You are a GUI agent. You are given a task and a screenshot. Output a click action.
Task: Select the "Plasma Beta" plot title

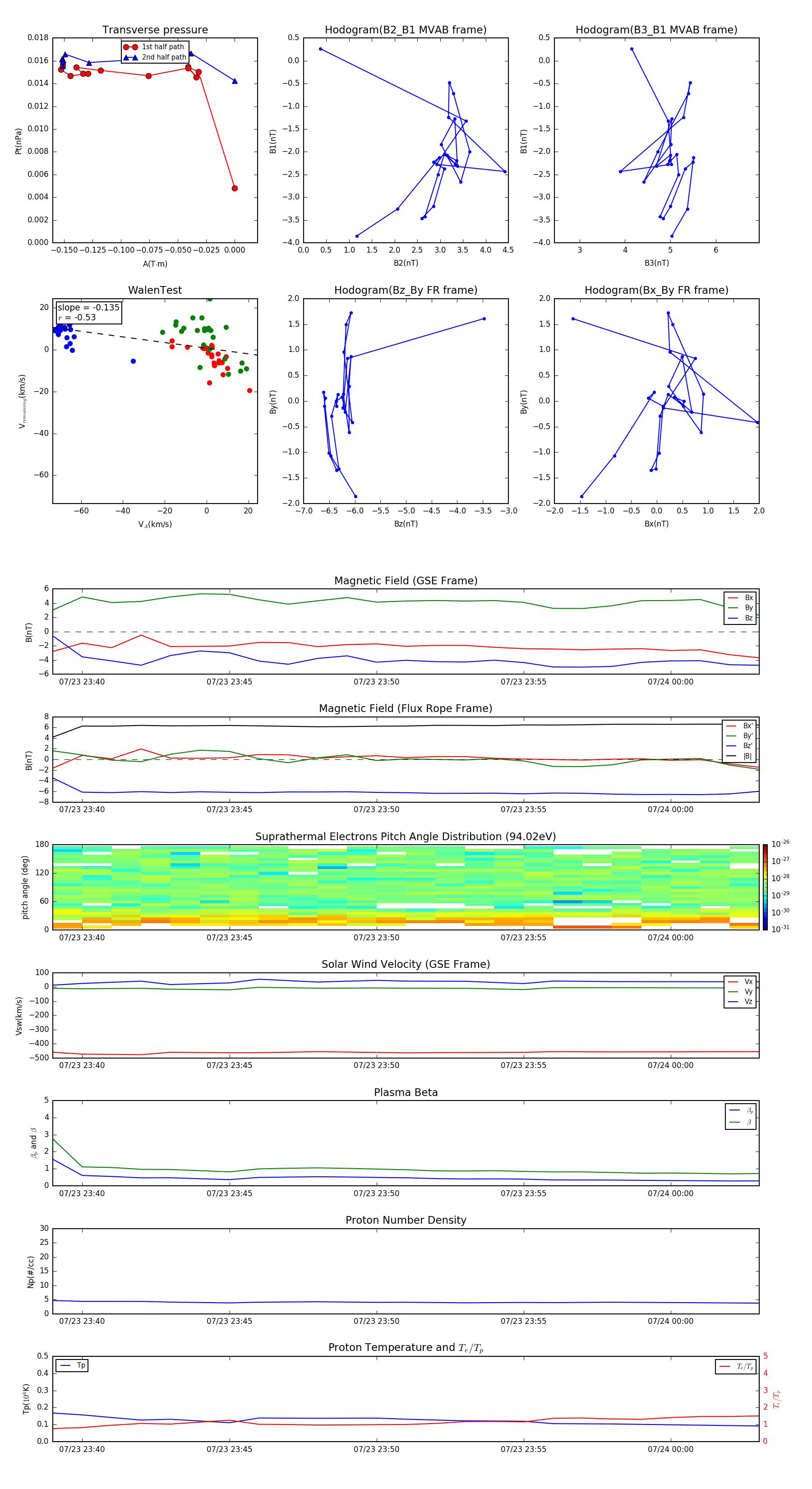406,1093
